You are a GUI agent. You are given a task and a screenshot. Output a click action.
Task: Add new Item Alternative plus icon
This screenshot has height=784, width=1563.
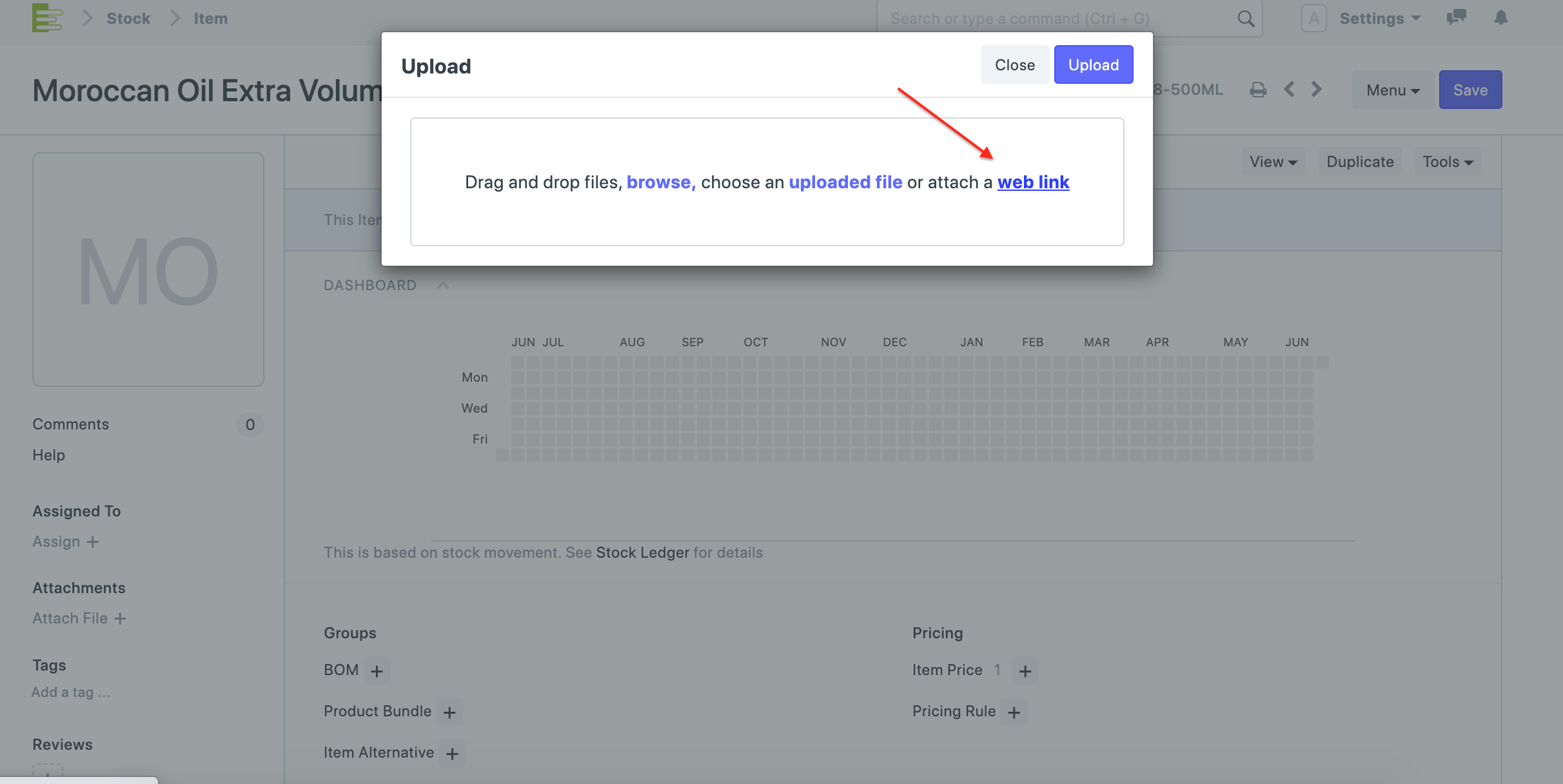pos(452,754)
